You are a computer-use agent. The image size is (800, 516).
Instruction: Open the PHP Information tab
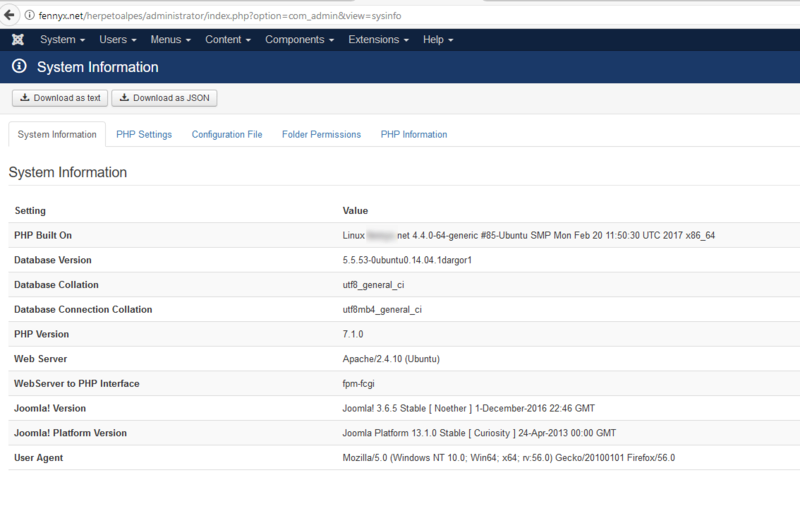pos(414,134)
